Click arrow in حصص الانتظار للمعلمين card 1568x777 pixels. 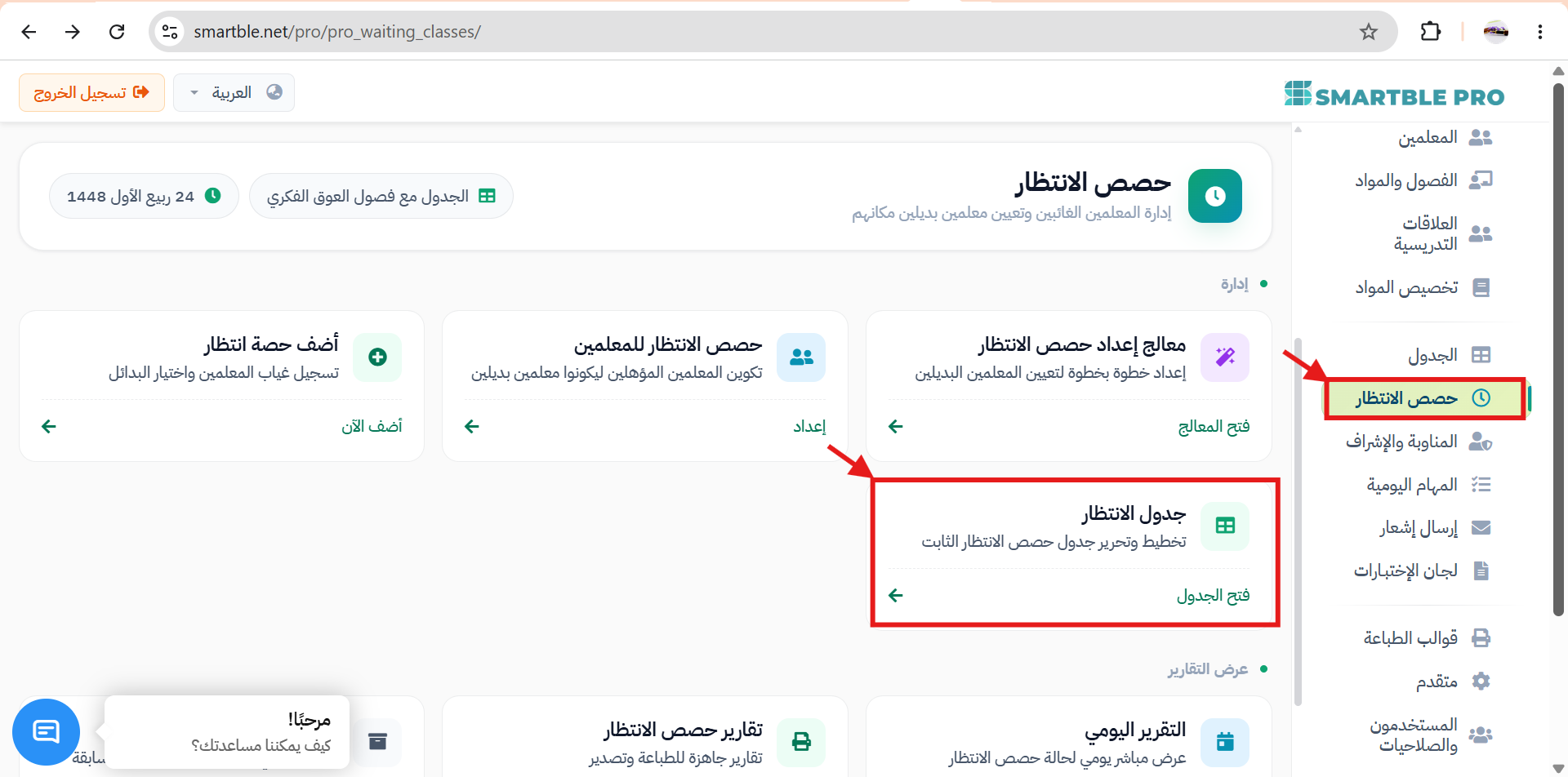click(x=472, y=426)
